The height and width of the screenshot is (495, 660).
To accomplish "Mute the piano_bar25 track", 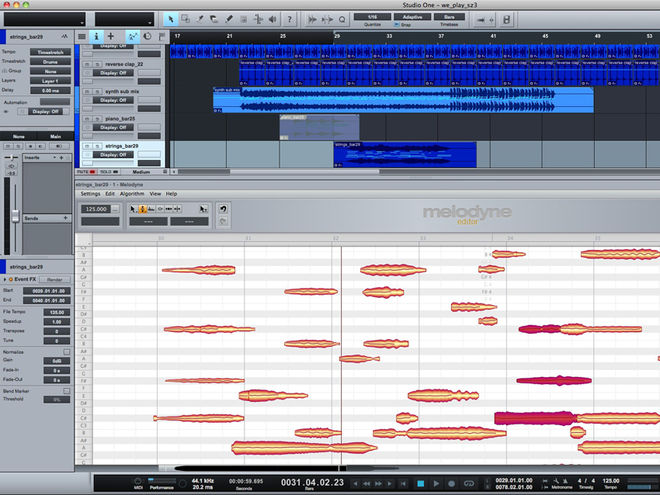I will (87, 119).
